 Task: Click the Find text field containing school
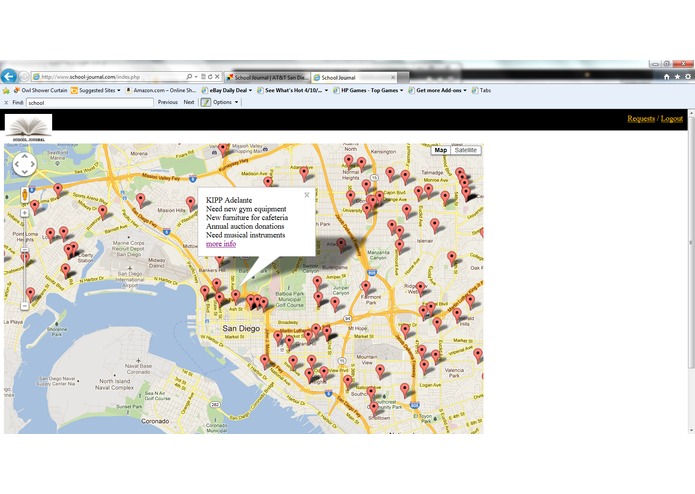(x=90, y=103)
